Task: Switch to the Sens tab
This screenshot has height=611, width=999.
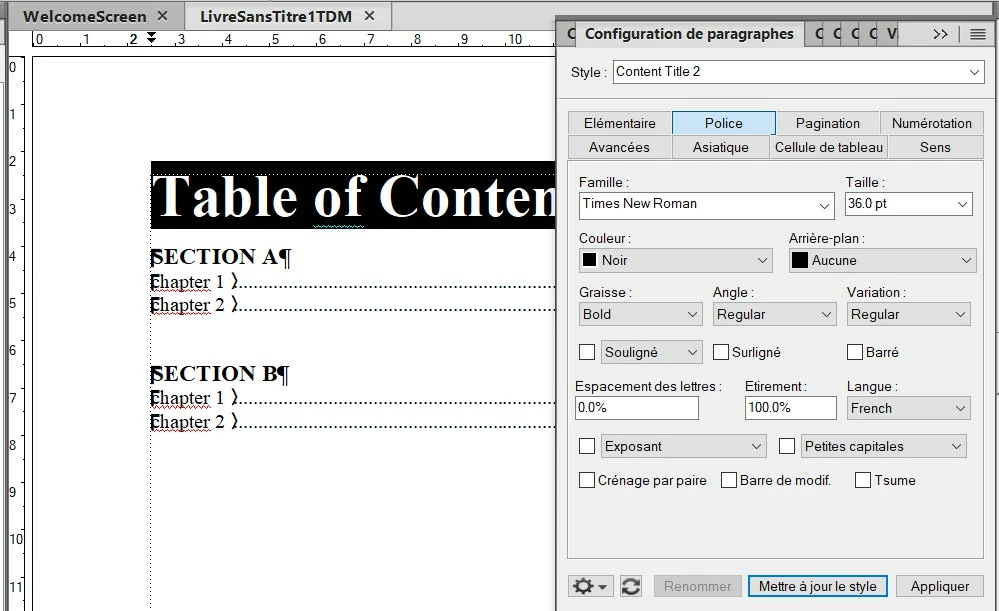Action: [935, 147]
